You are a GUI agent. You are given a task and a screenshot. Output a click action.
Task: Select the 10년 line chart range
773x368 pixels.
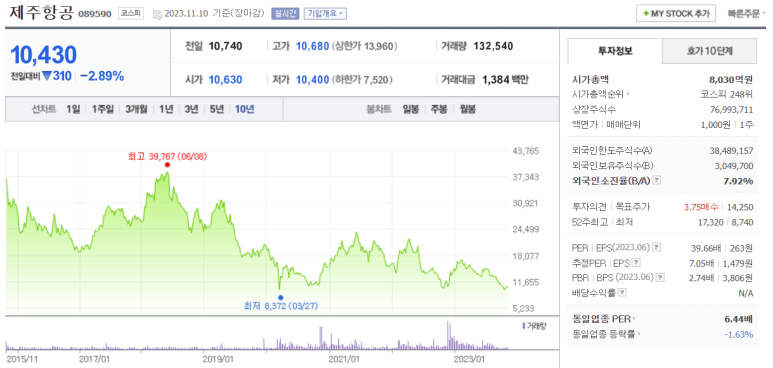click(245, 109)
